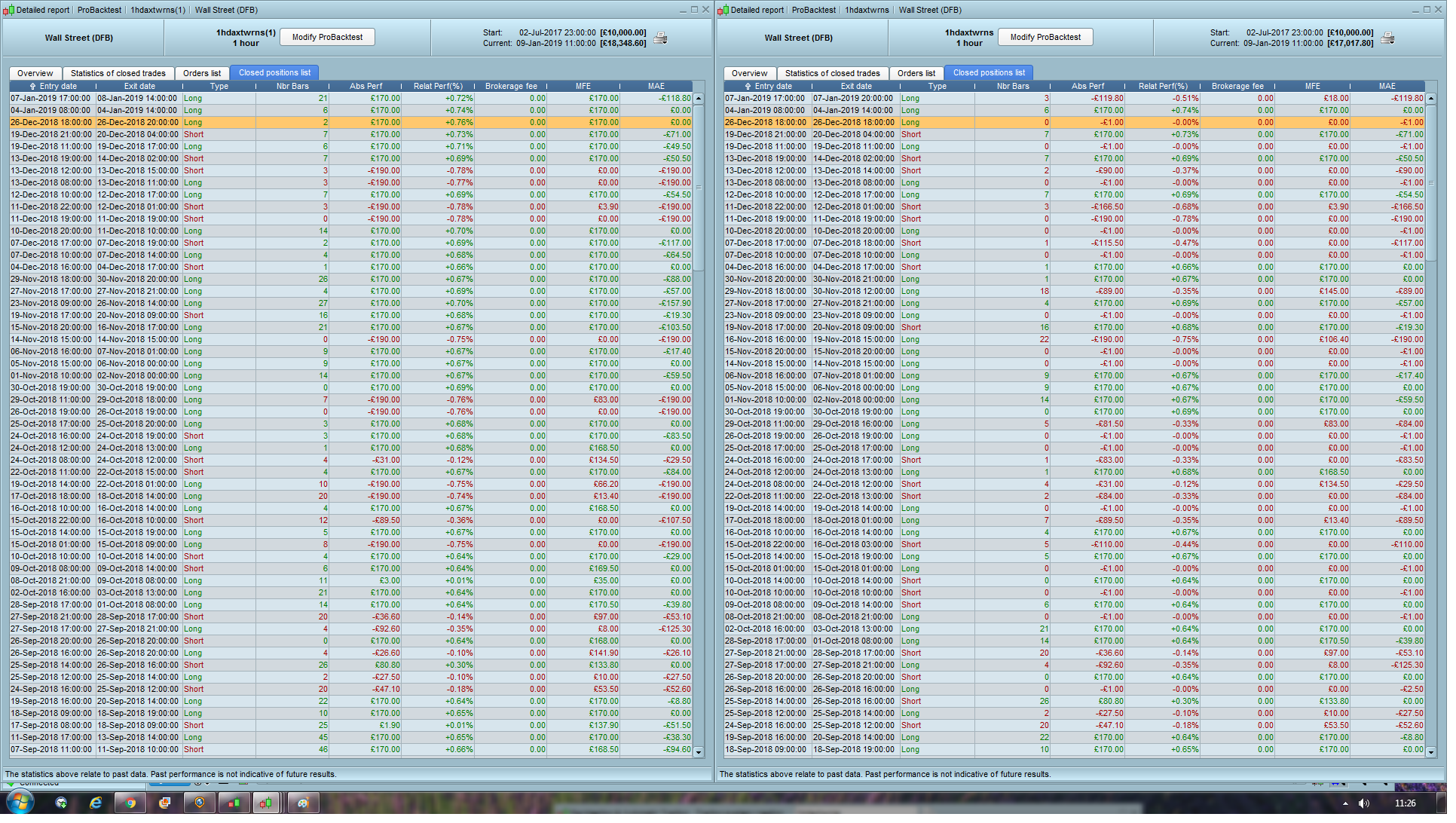Screen dimensions: 1456x823
Task: Switch to Overview tab in left report
Action: (35, 74)
